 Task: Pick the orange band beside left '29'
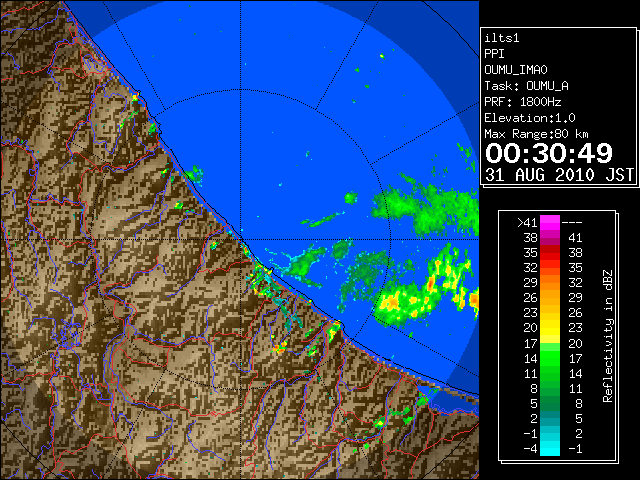(x=550, y=283)
